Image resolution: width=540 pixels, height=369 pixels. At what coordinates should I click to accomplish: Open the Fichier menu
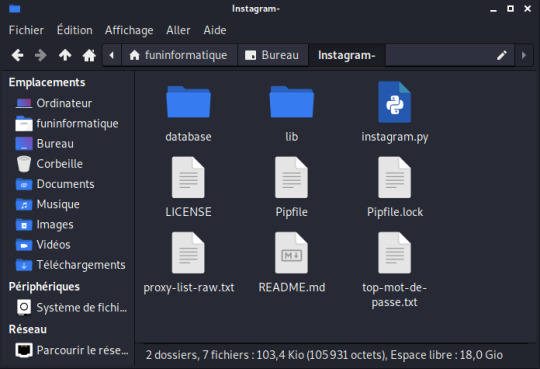pyautogui.click(x=26, y=30)
